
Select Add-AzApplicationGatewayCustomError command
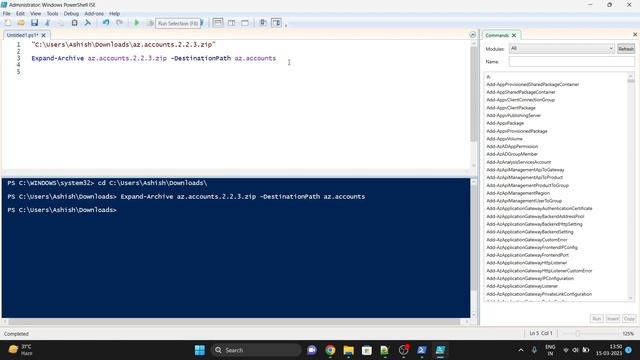(x=527, y=240)
